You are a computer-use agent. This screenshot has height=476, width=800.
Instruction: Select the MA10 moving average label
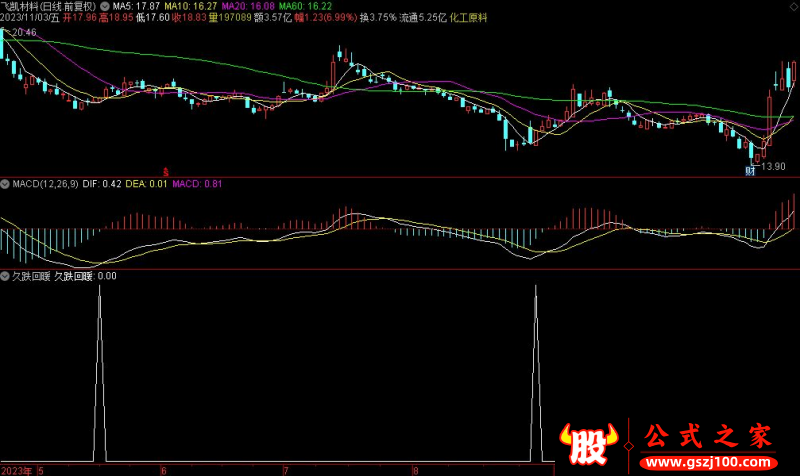tap(190, 7)
